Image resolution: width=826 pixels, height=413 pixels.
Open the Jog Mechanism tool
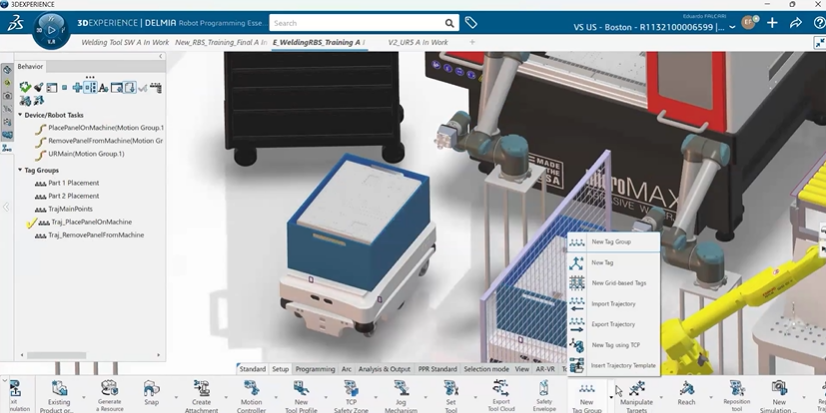[401, 389]
